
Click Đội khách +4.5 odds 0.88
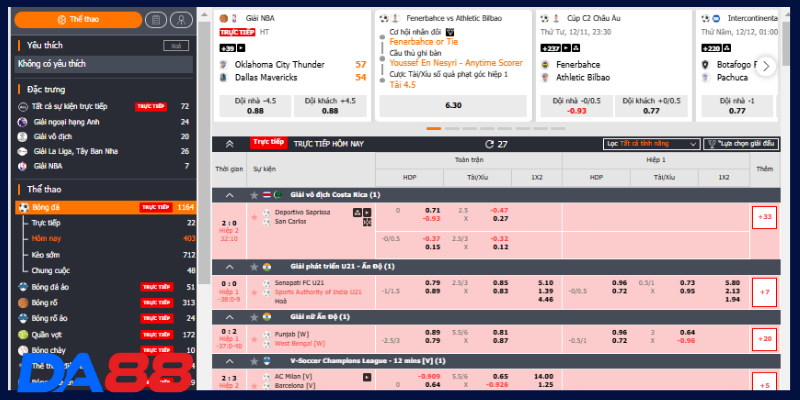coord(330,106)
